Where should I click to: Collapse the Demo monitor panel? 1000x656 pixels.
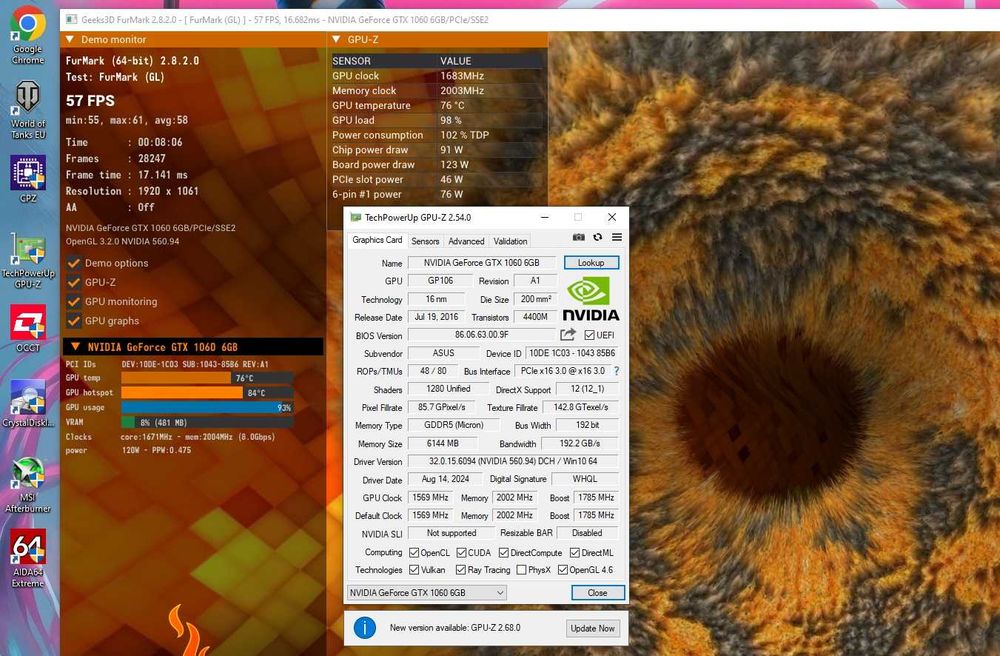click(70, 40)
